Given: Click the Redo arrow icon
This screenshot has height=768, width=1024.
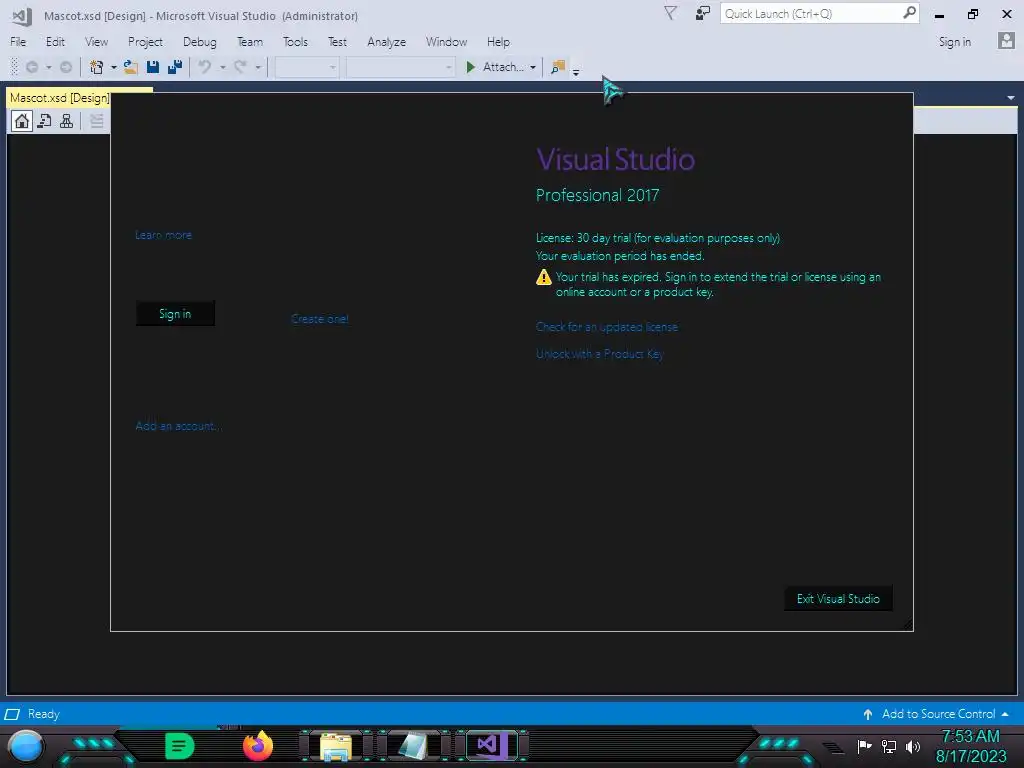Looking at the screenshot, I should tap(240, 67).
